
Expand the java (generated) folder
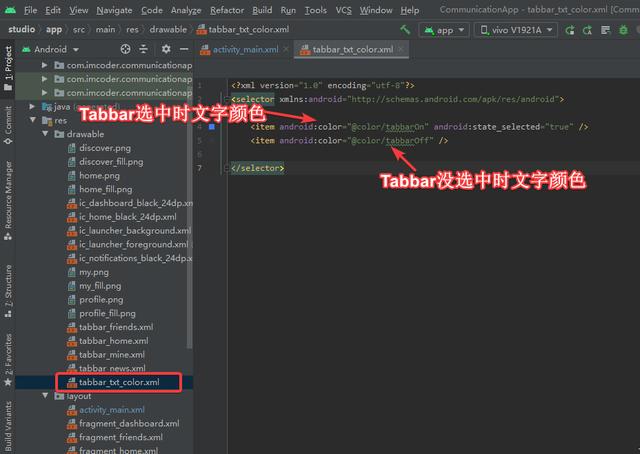(32, 107)
